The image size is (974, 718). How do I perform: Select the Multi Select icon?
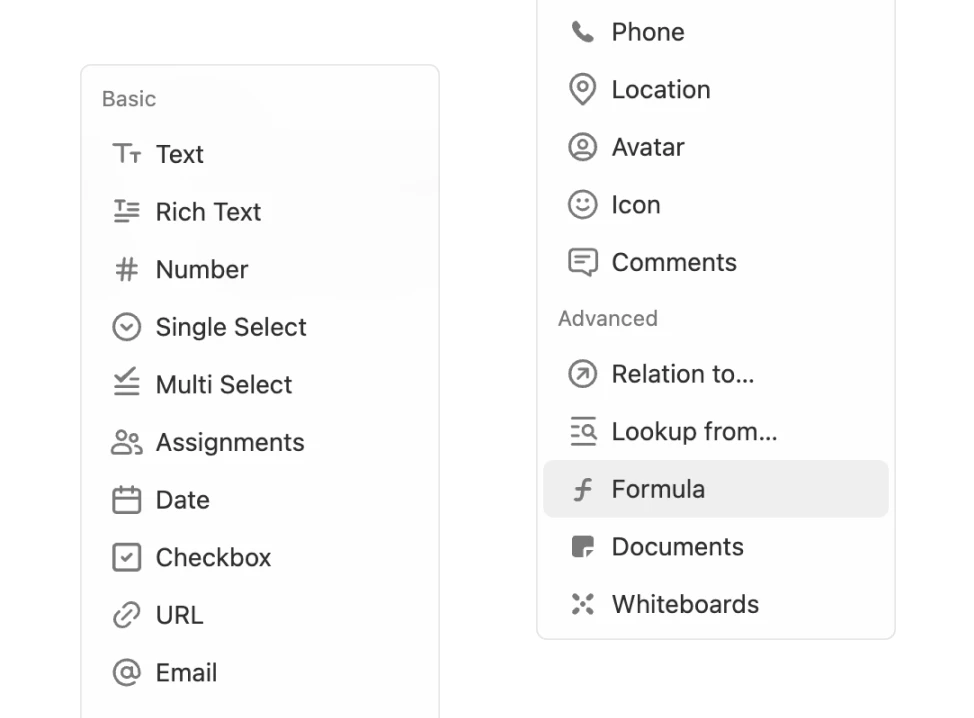pyautogui.click(x=126, y=384)
